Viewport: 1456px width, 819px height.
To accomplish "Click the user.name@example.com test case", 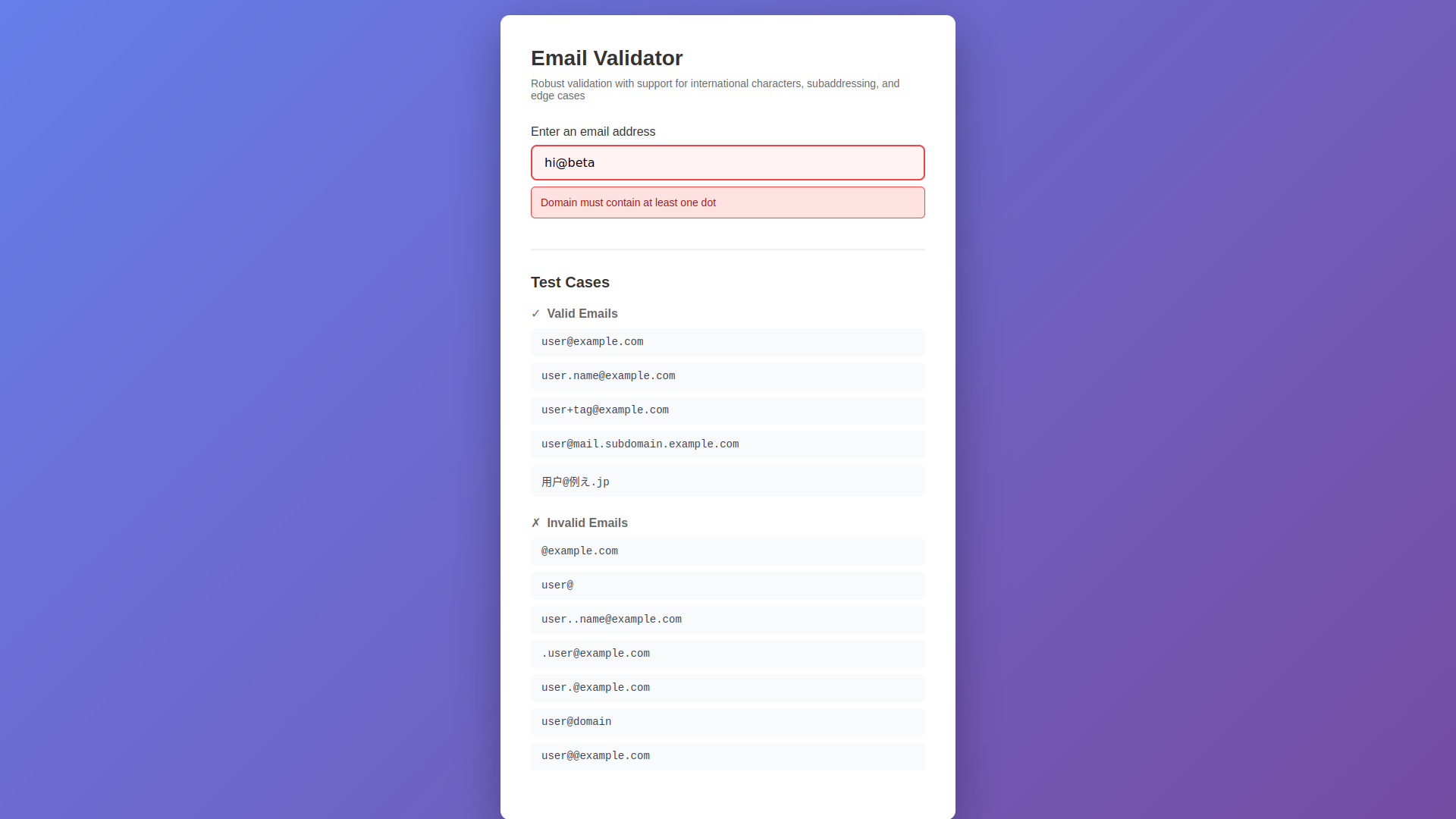I will [x=727, y=376].
